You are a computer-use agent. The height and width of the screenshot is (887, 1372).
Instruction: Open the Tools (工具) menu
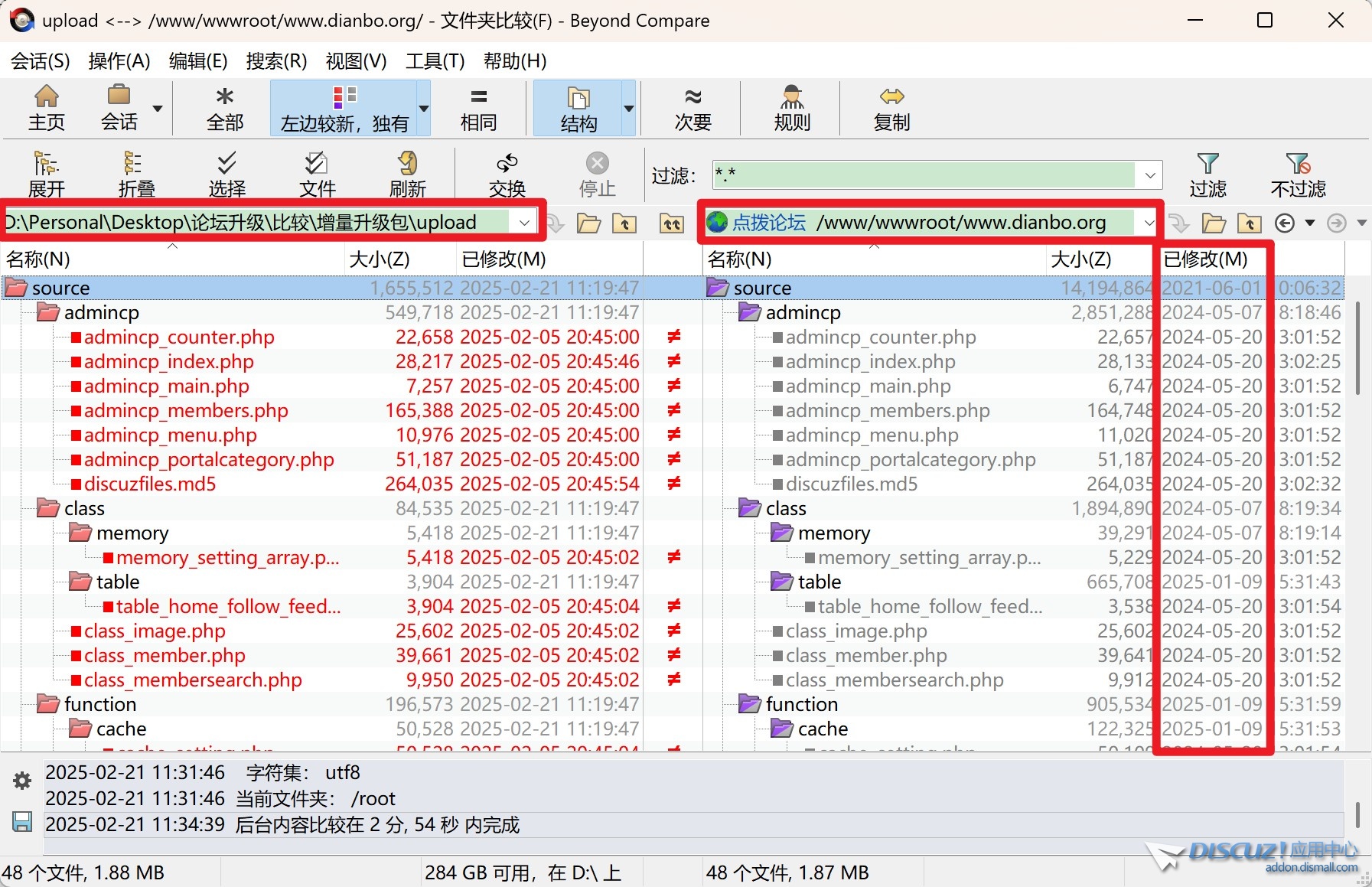pos(435,61)
